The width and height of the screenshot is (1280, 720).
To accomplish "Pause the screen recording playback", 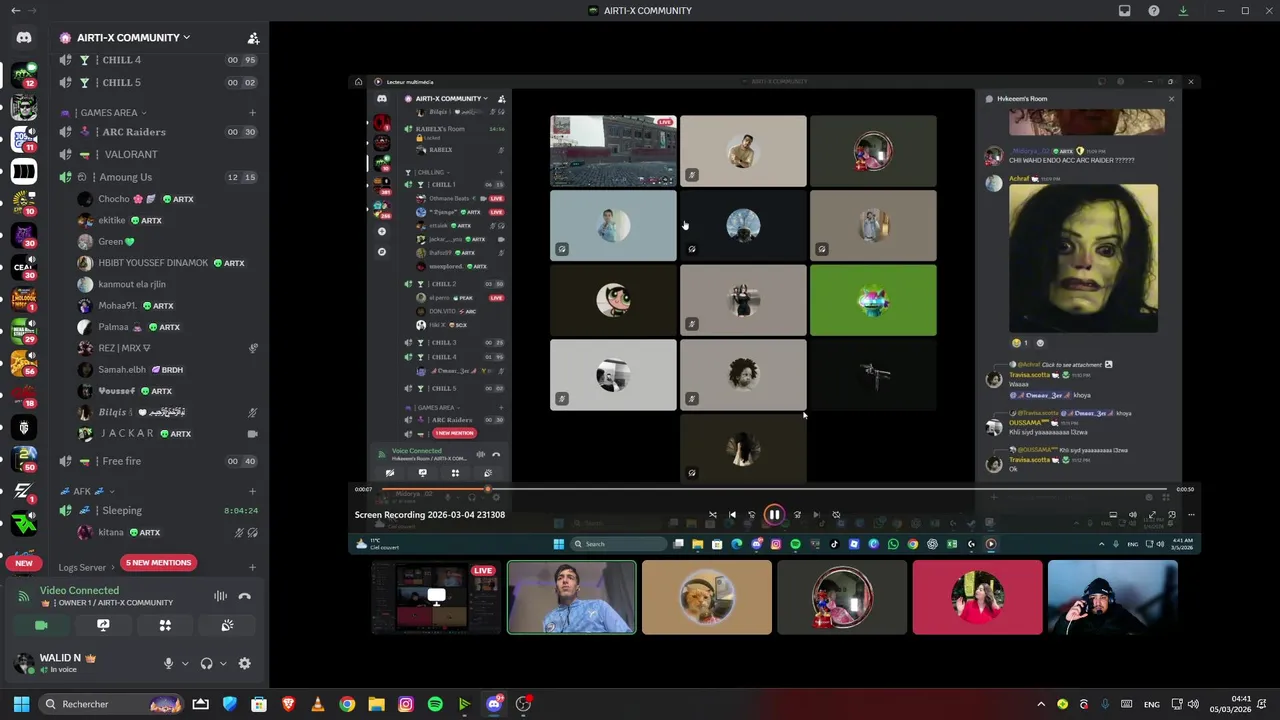I will tap(774, 515).
